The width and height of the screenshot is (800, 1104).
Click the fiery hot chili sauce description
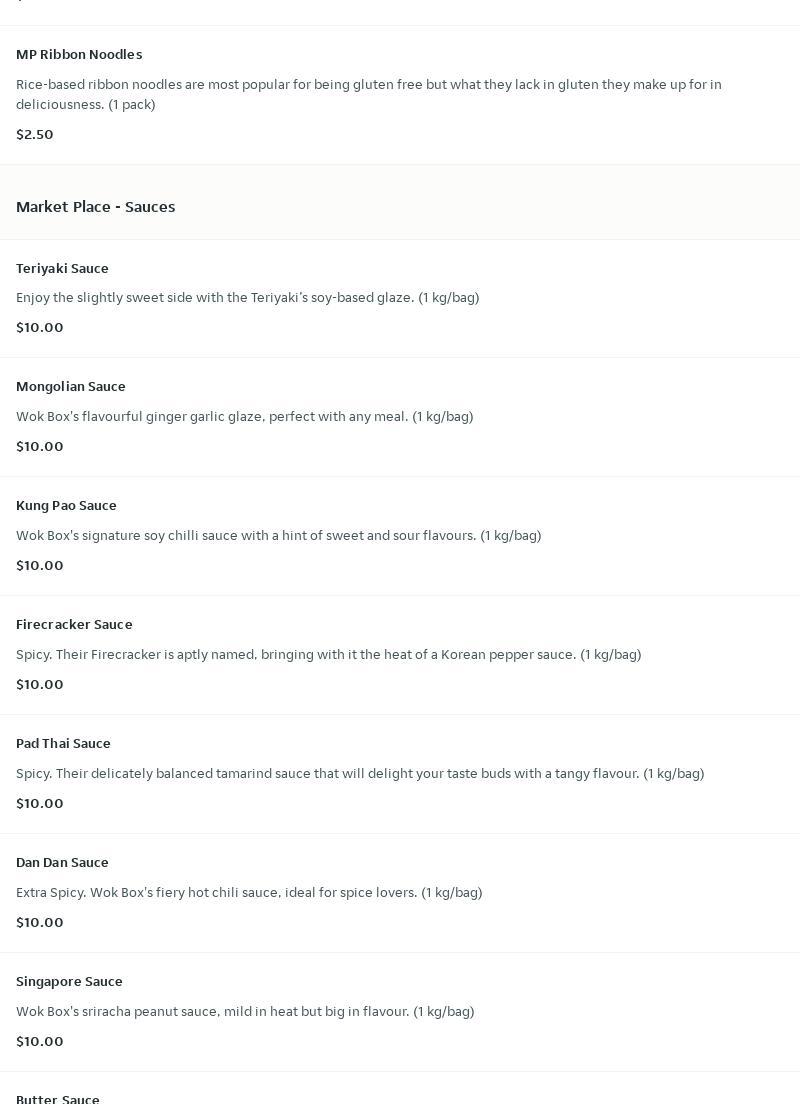pos(249,893)
